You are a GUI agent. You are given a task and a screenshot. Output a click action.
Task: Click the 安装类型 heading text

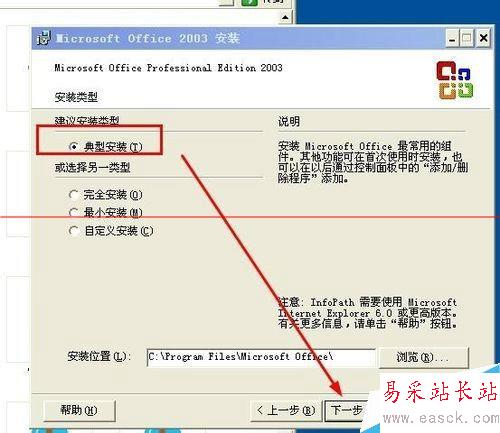pos(76,97)
